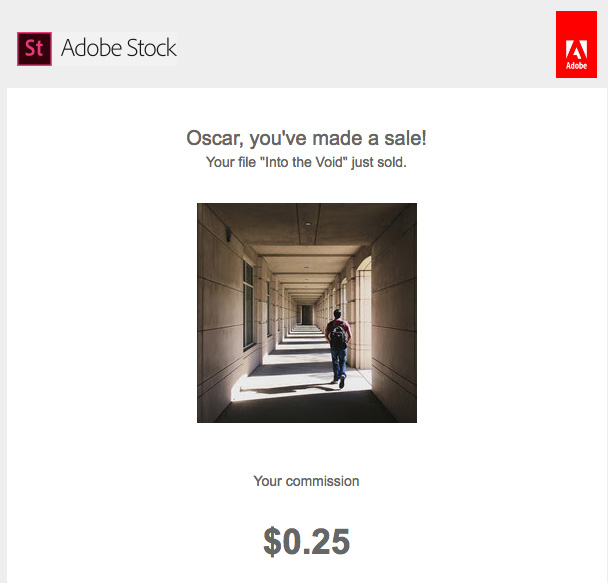Click the red Adobe logo
This screenshot has width=608, height=583.
pyautogui.click(x=576, y=45)
